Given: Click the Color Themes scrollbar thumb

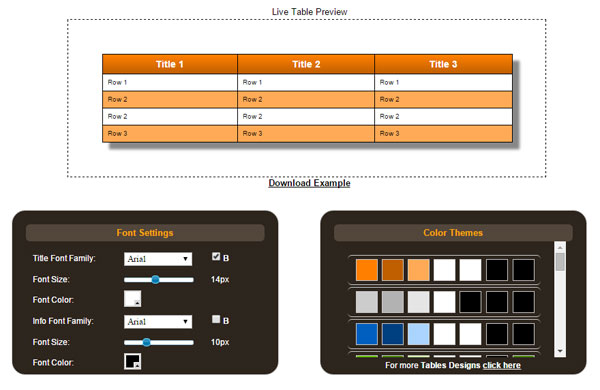Looking at the screenshot, I should 560,262.
